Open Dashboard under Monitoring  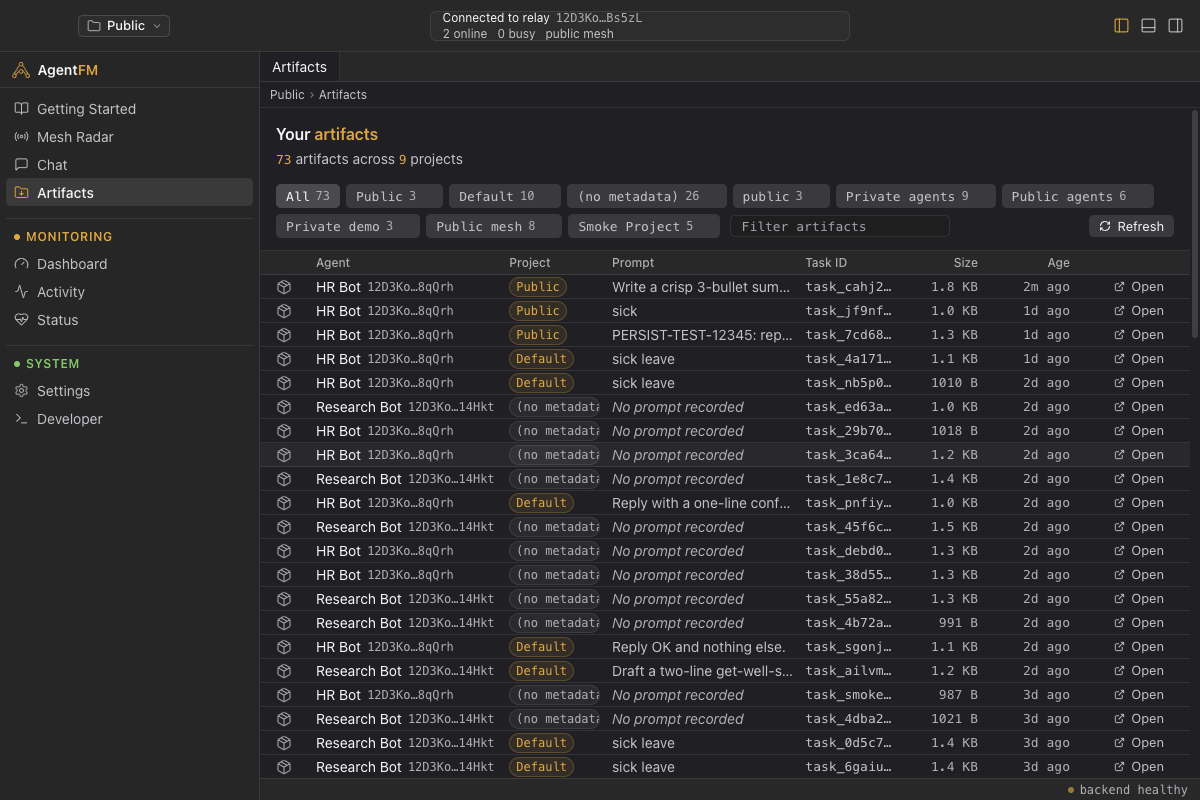tap(129, 264)
